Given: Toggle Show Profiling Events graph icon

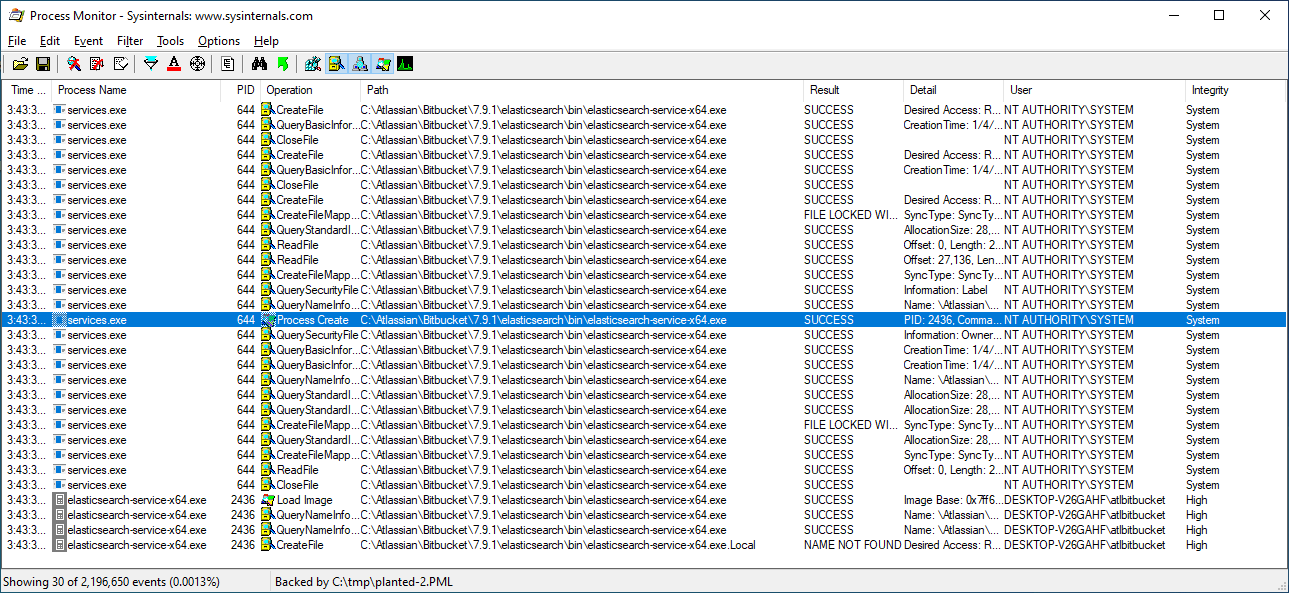Looking at the screenshot, I should (x=405, y=64).
